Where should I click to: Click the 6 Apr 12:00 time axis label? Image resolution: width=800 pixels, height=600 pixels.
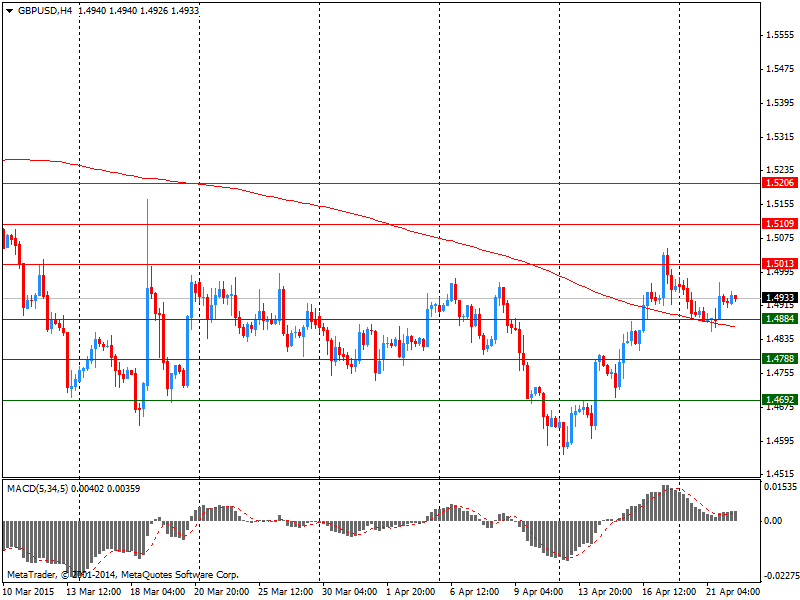point(474,592)
